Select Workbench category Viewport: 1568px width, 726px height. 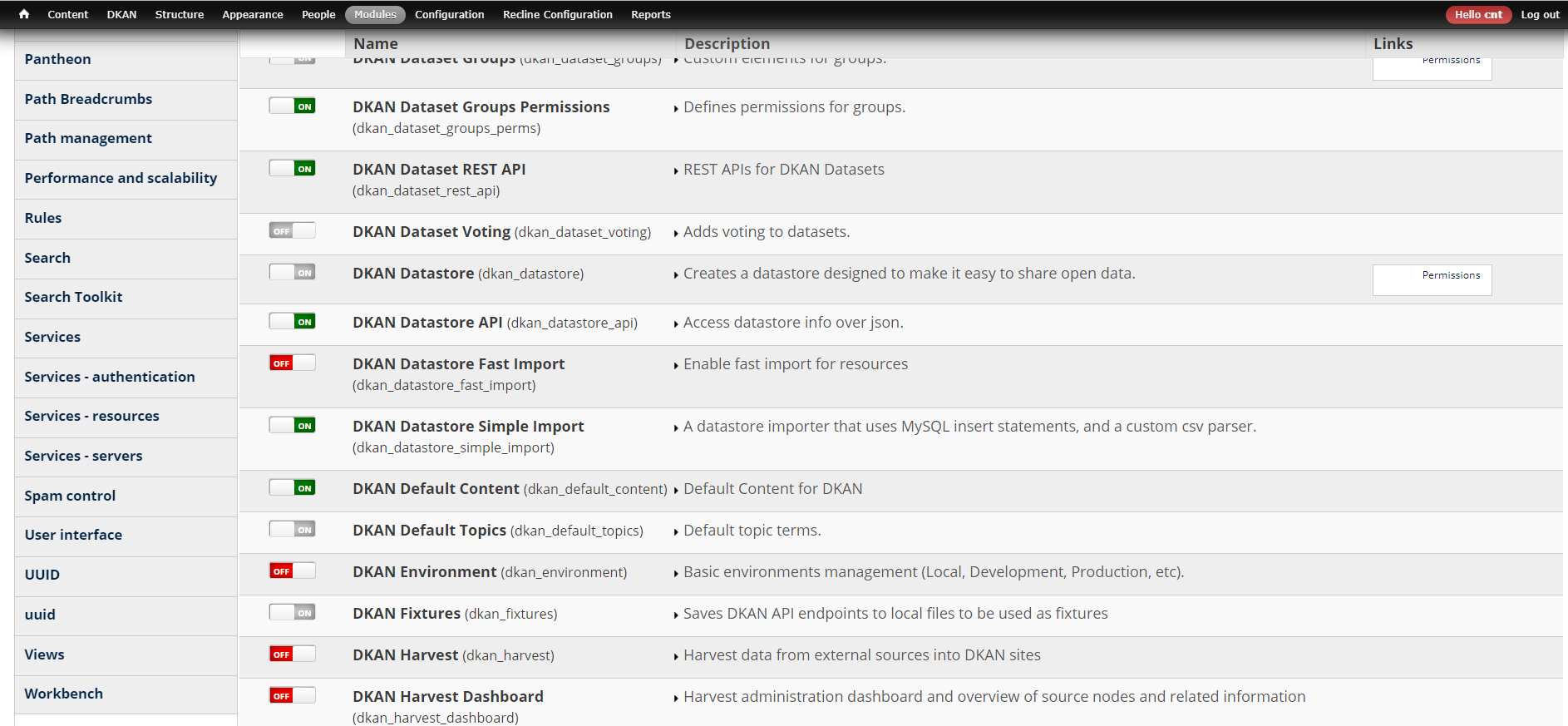[126, 694]
